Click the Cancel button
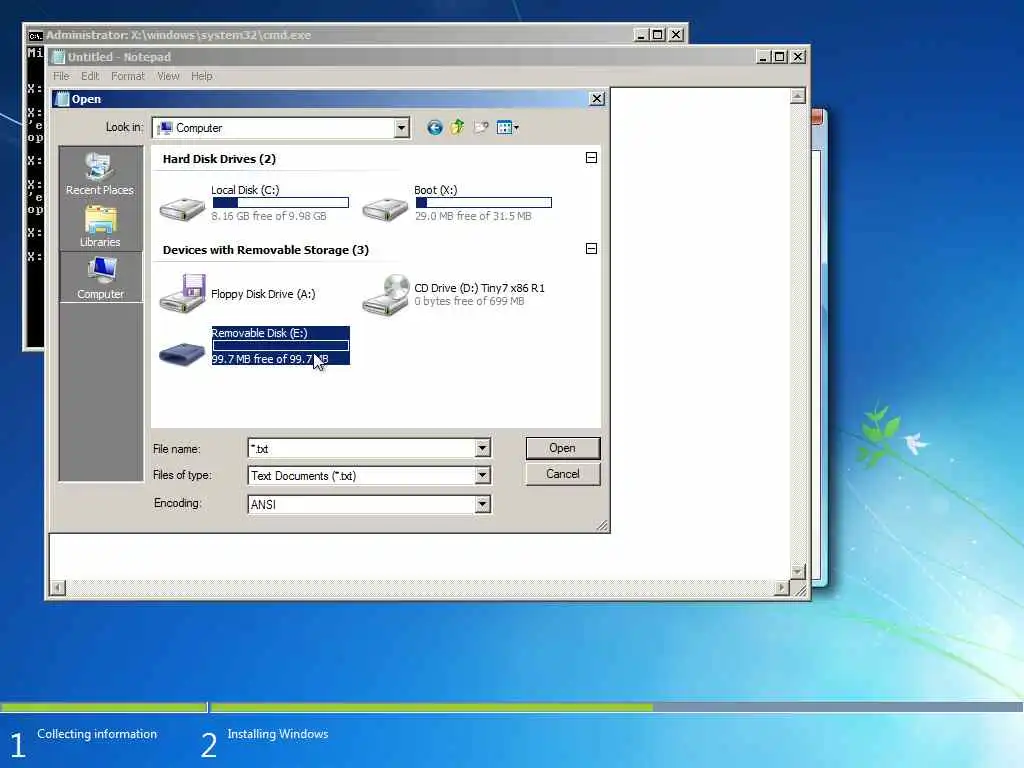Image resolution: width=1024 pixels, height=768 pixels. pos(562,474)
